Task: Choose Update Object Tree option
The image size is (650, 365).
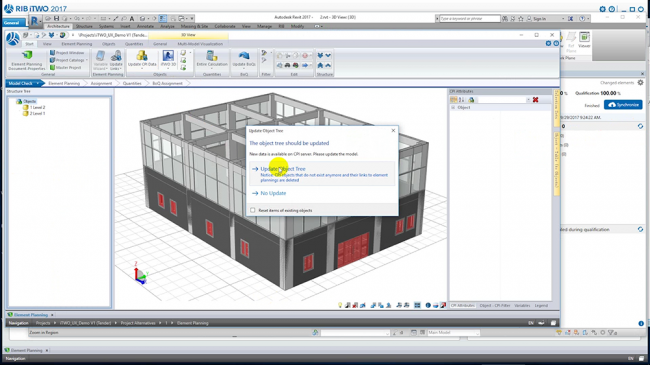Action: click(x=322, y=174)
